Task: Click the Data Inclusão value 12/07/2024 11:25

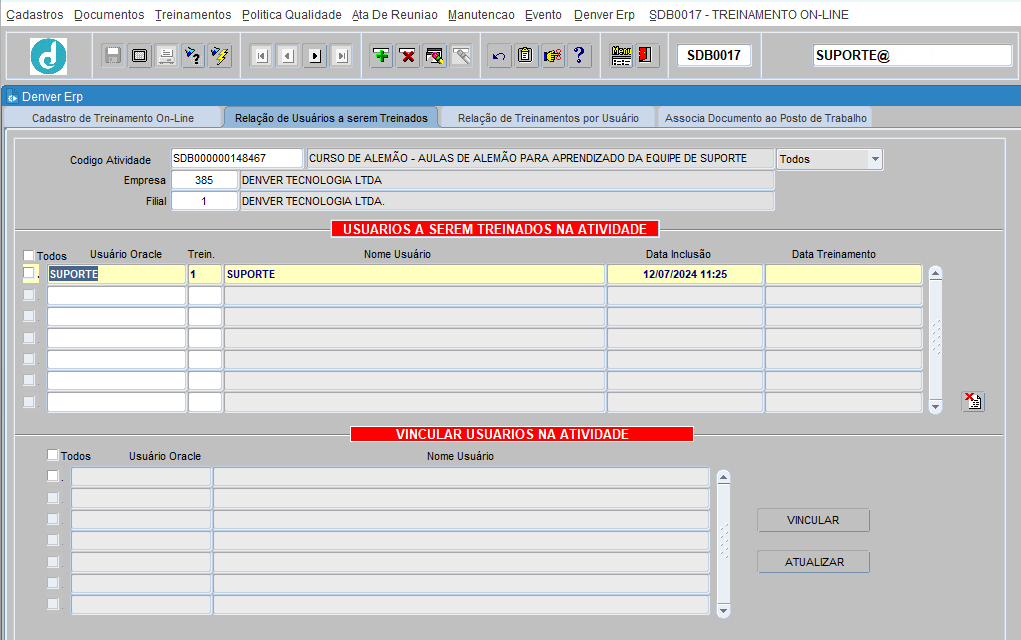Action: (x=685, y=274)
